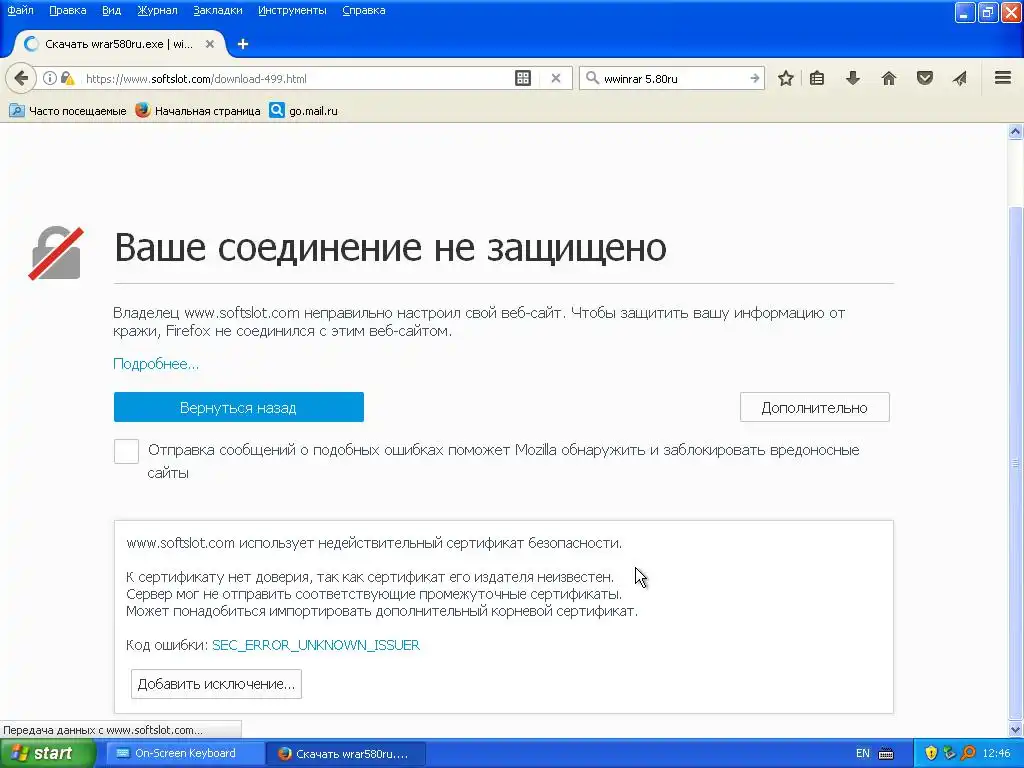Viewport: 1024px width, 768px height.
Task: Open Firefox hamburger menu
Action: (1003, 78)
